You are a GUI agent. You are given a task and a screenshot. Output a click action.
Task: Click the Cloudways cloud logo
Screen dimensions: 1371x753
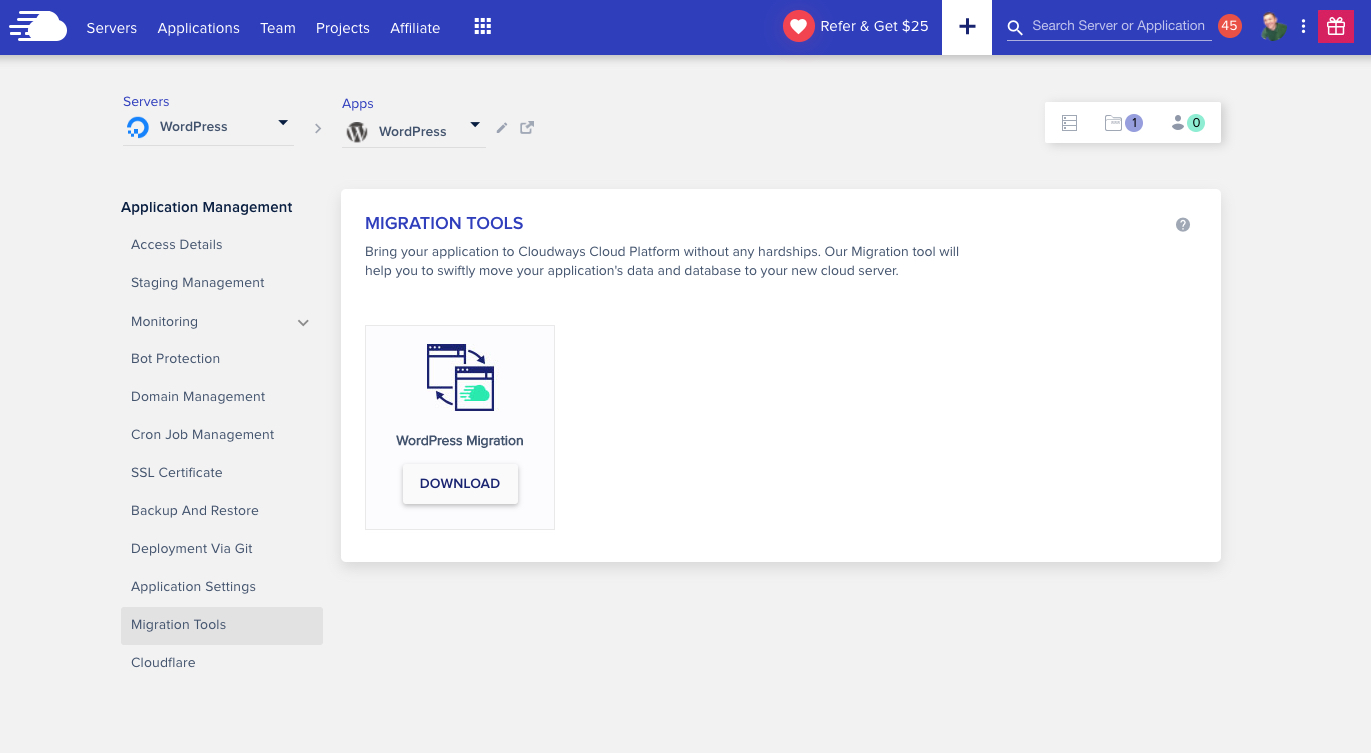click(38, 26)
